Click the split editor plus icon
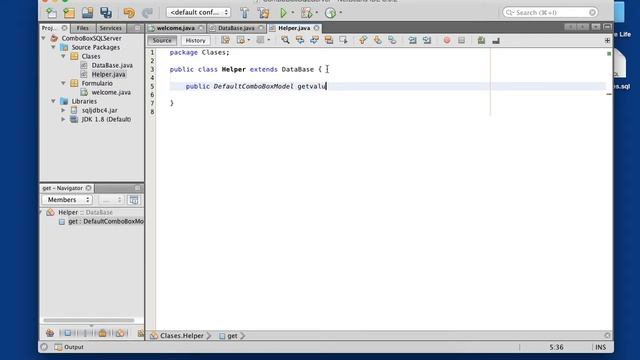 tap(607, 40)
